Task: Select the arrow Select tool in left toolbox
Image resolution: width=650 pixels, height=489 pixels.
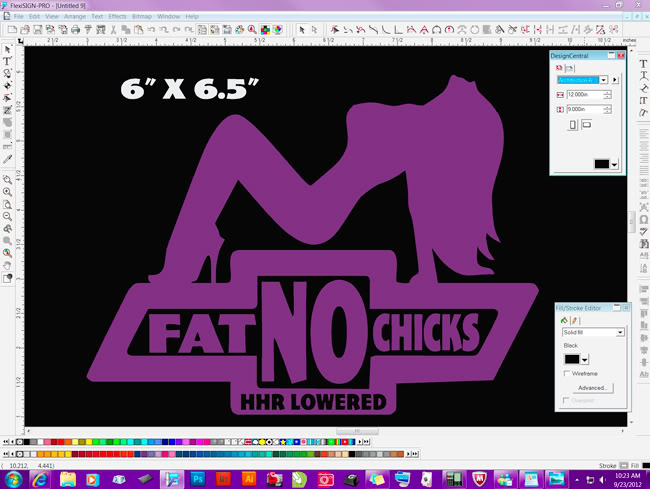Action: point(7,49)
